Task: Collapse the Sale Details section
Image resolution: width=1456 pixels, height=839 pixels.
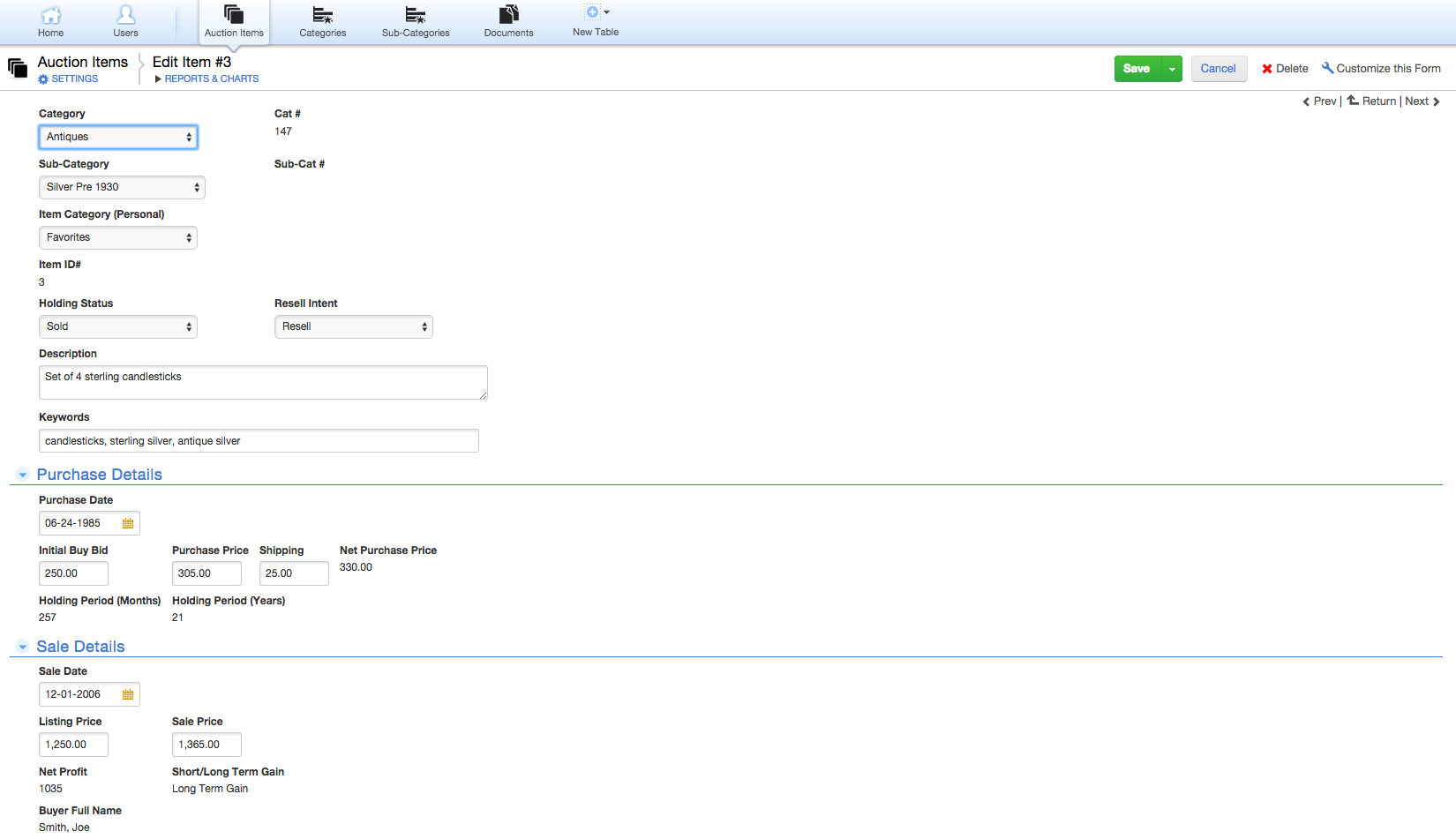Action: pyautogui.click(x=23, y=647)
